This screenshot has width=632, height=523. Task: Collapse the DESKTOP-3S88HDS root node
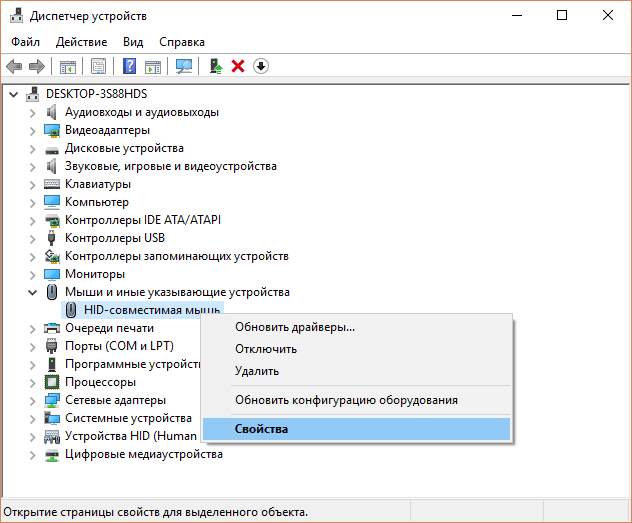pos(14,94)
